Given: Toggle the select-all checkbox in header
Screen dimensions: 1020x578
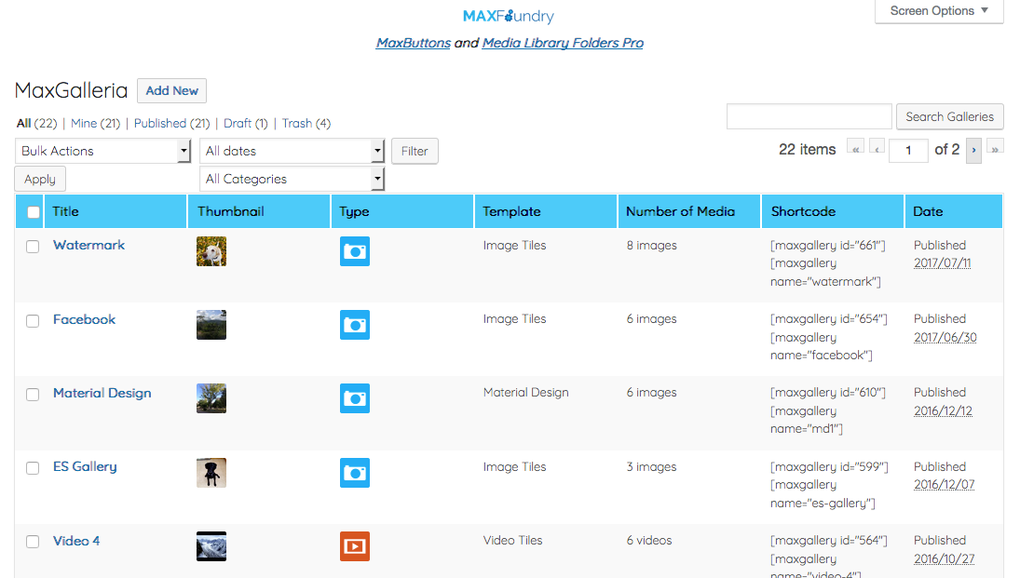Looking at the screenshot, I should coord(34,212).
